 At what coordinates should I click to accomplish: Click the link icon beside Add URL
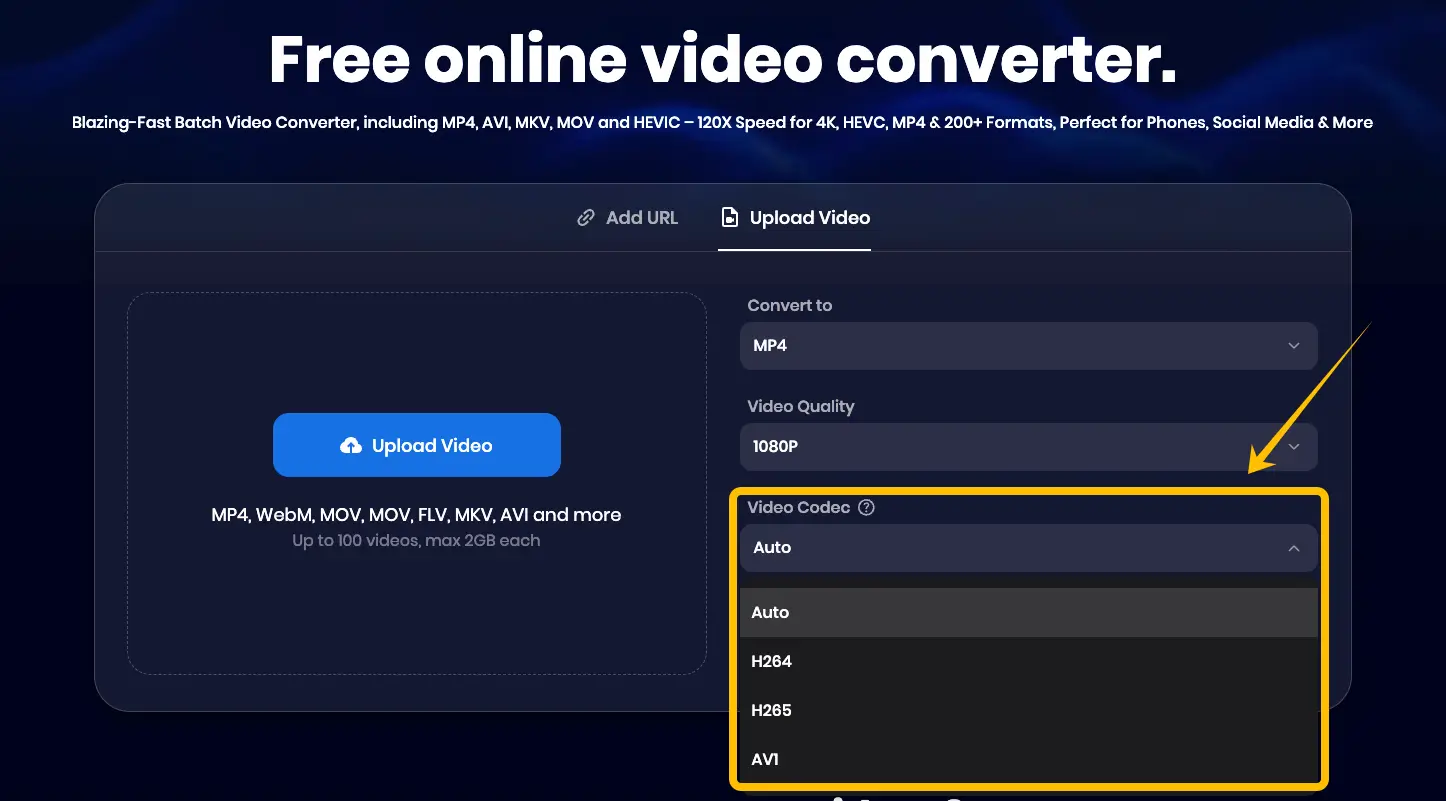(x=586, y=217)
